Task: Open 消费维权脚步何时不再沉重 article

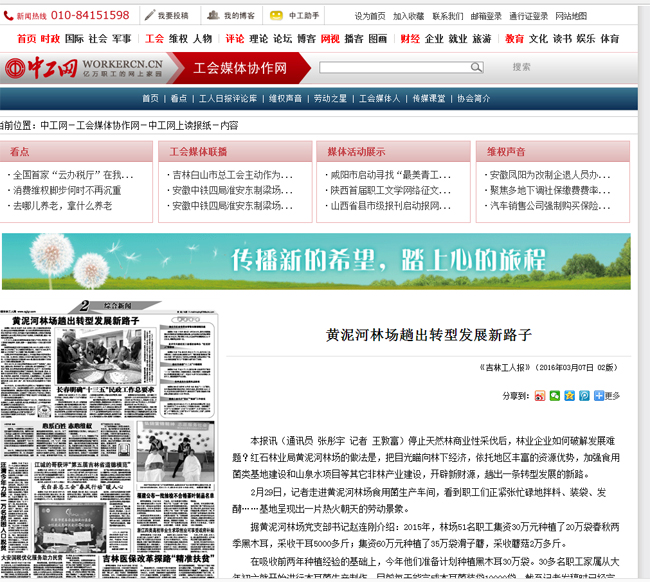Action: coord(67,190)
